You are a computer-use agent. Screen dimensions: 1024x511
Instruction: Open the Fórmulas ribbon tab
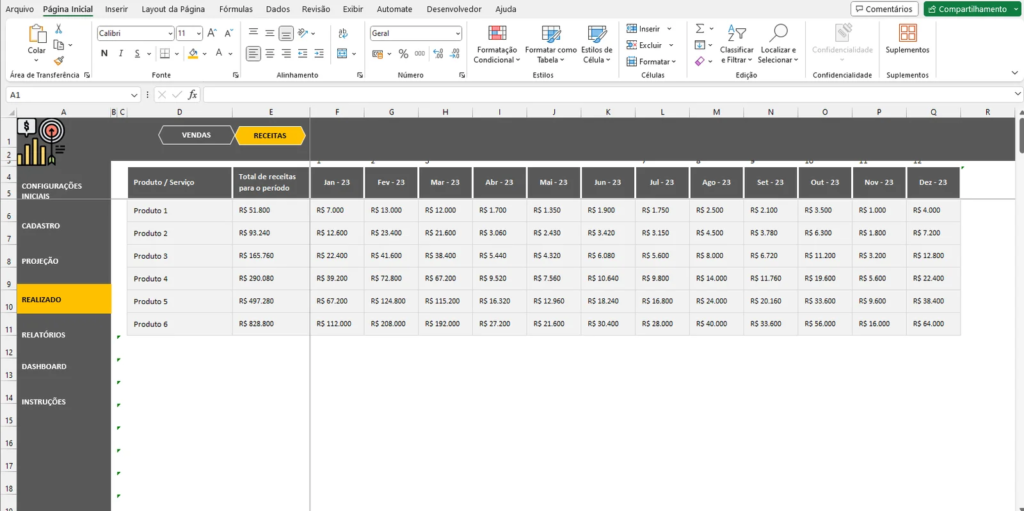(236, 9)
